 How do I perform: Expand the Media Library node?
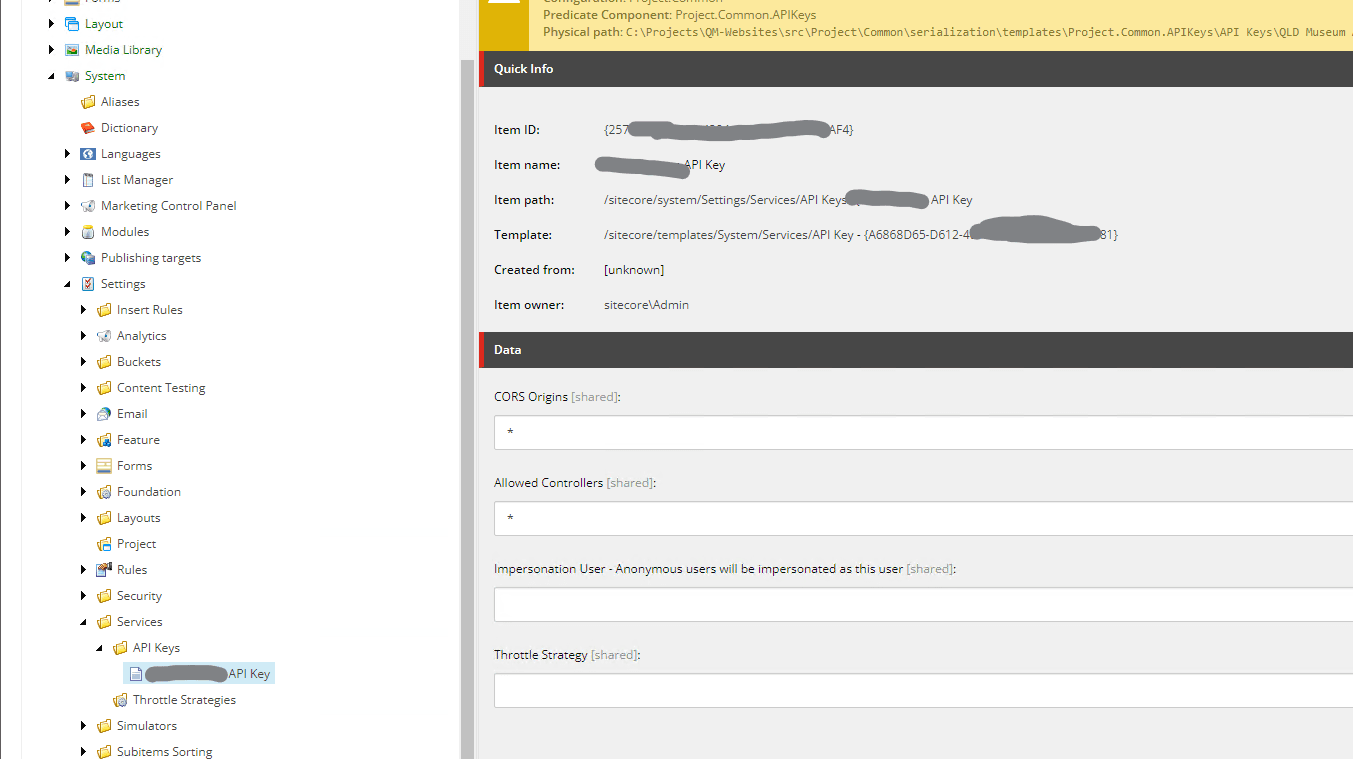point(52,50)
